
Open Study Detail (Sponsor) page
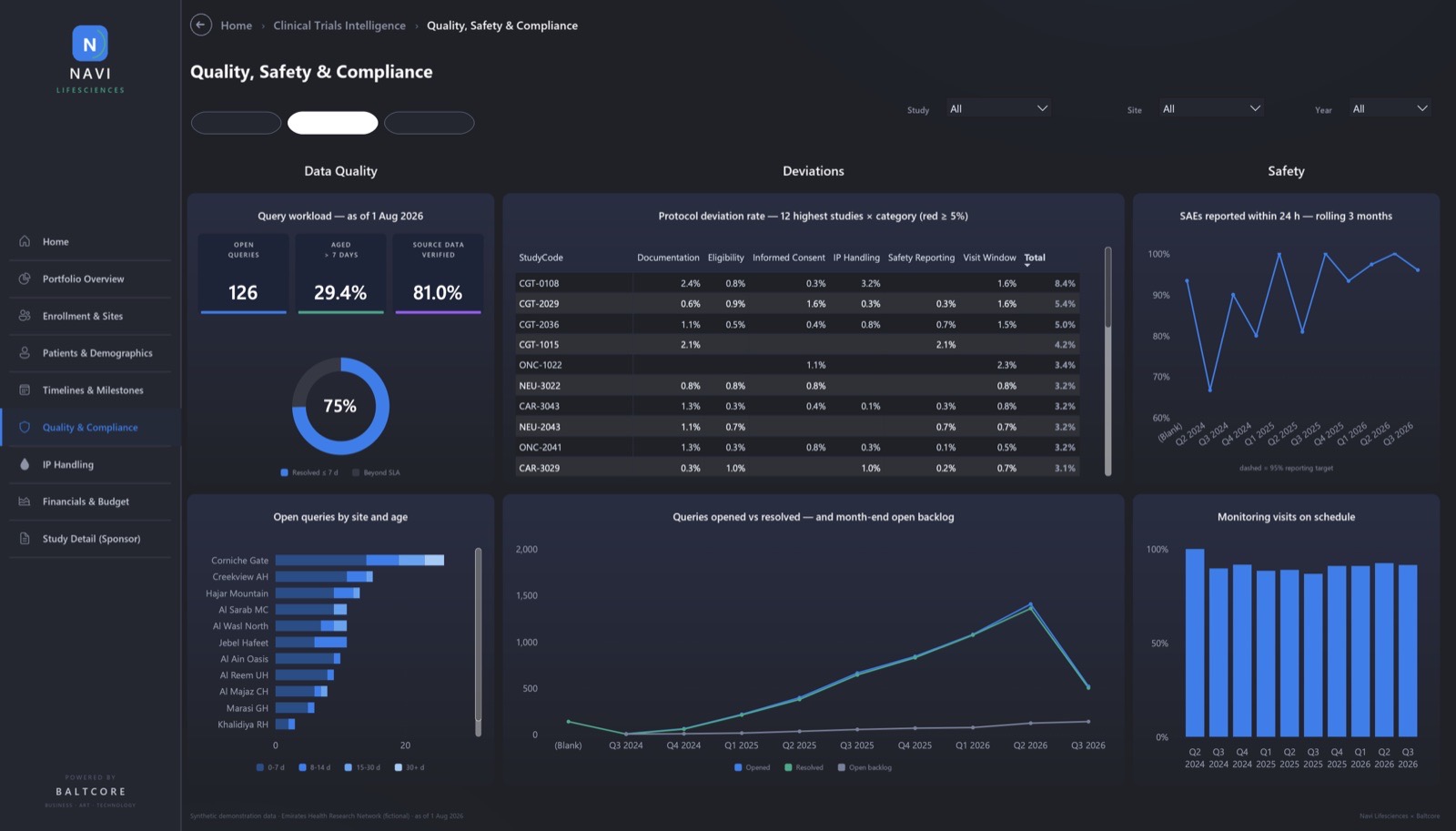90,539
